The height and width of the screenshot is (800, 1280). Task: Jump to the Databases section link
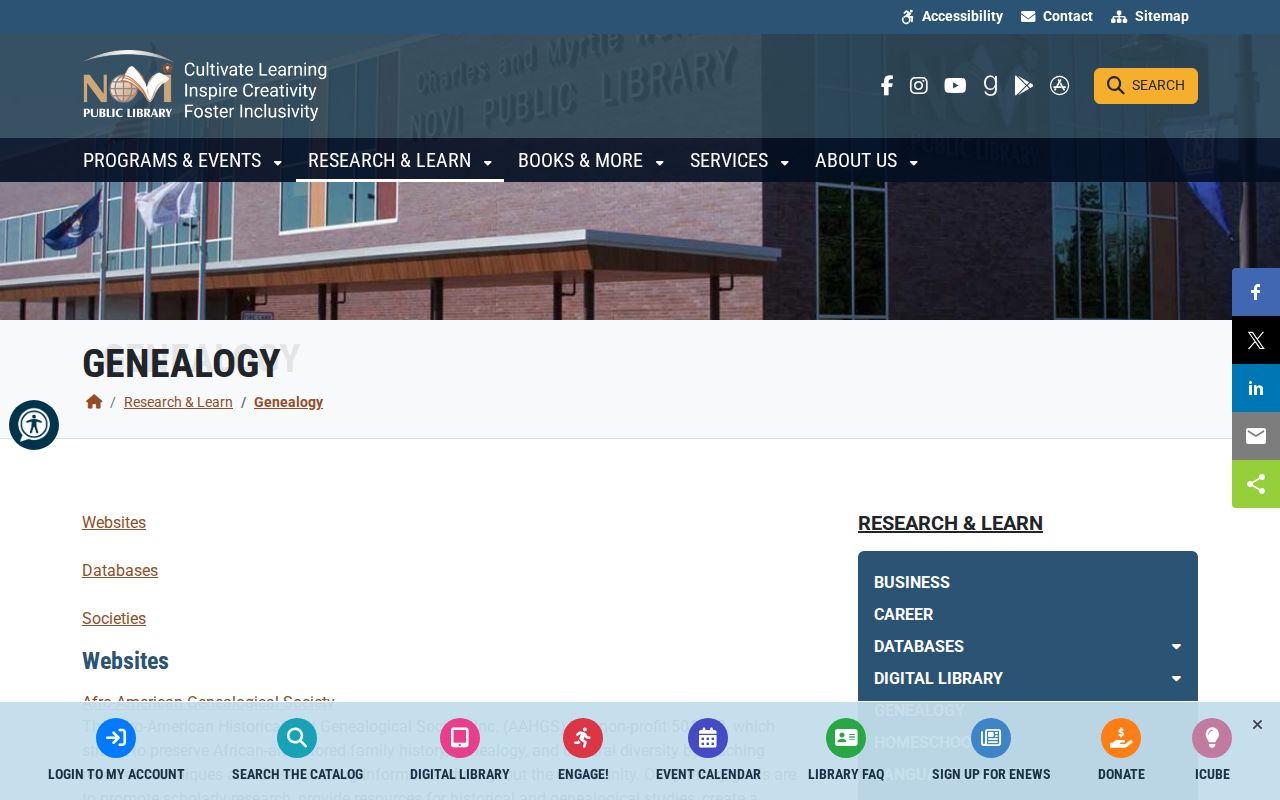coord(120,570)
